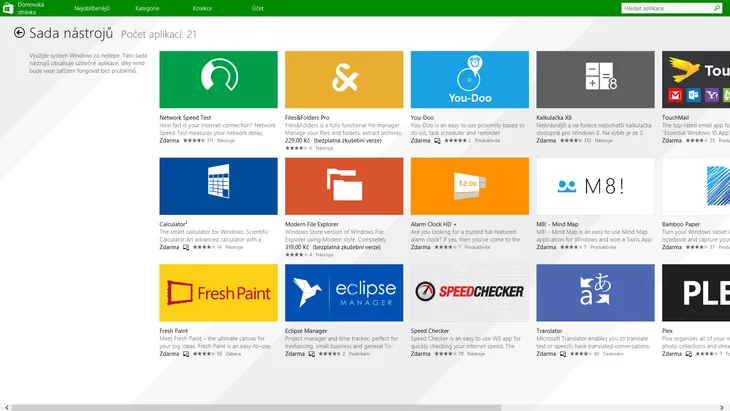Click the 319,00 Kč price text
This screenshot has width=730, height=411.
(297, 247)
